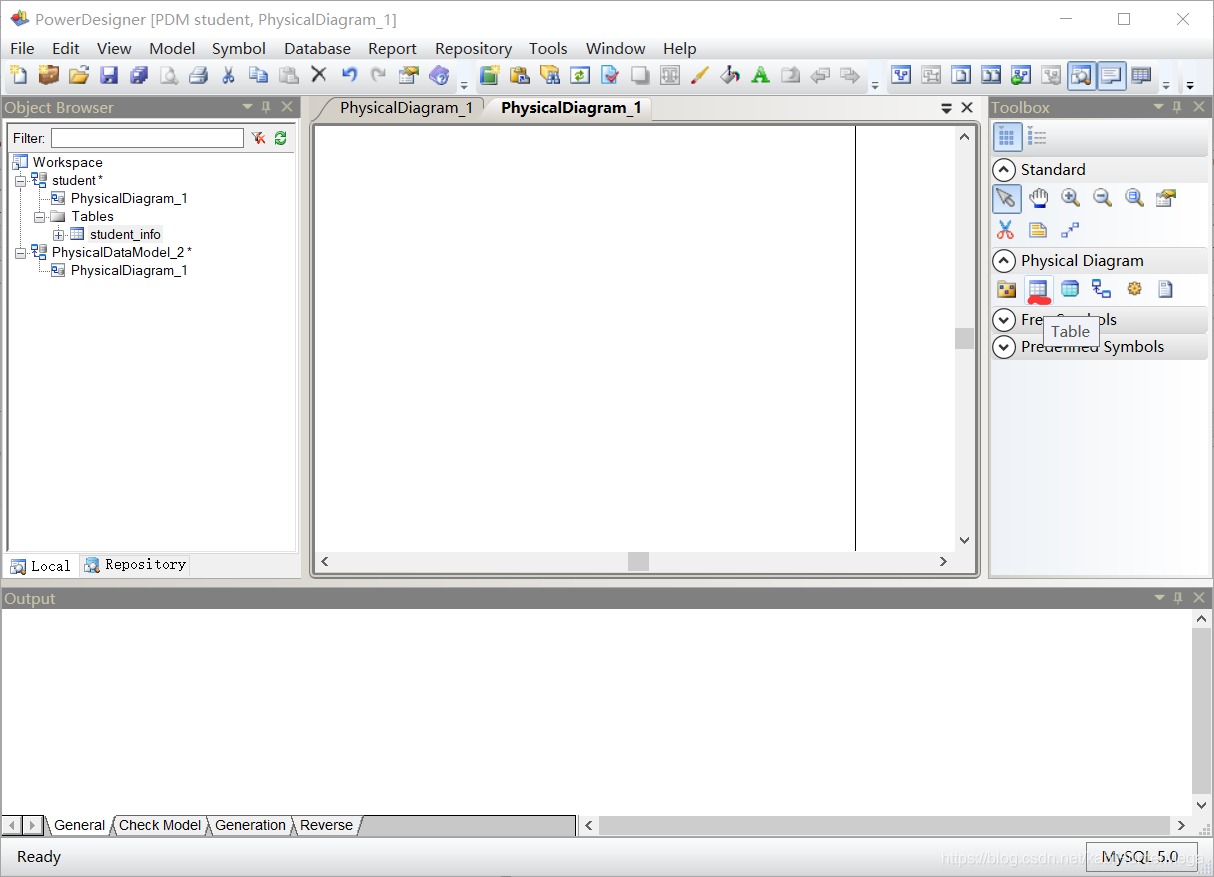Open the diagram tab list dropdown arrow
Viewport: 1214px width, 877px height.
[947, 108]
